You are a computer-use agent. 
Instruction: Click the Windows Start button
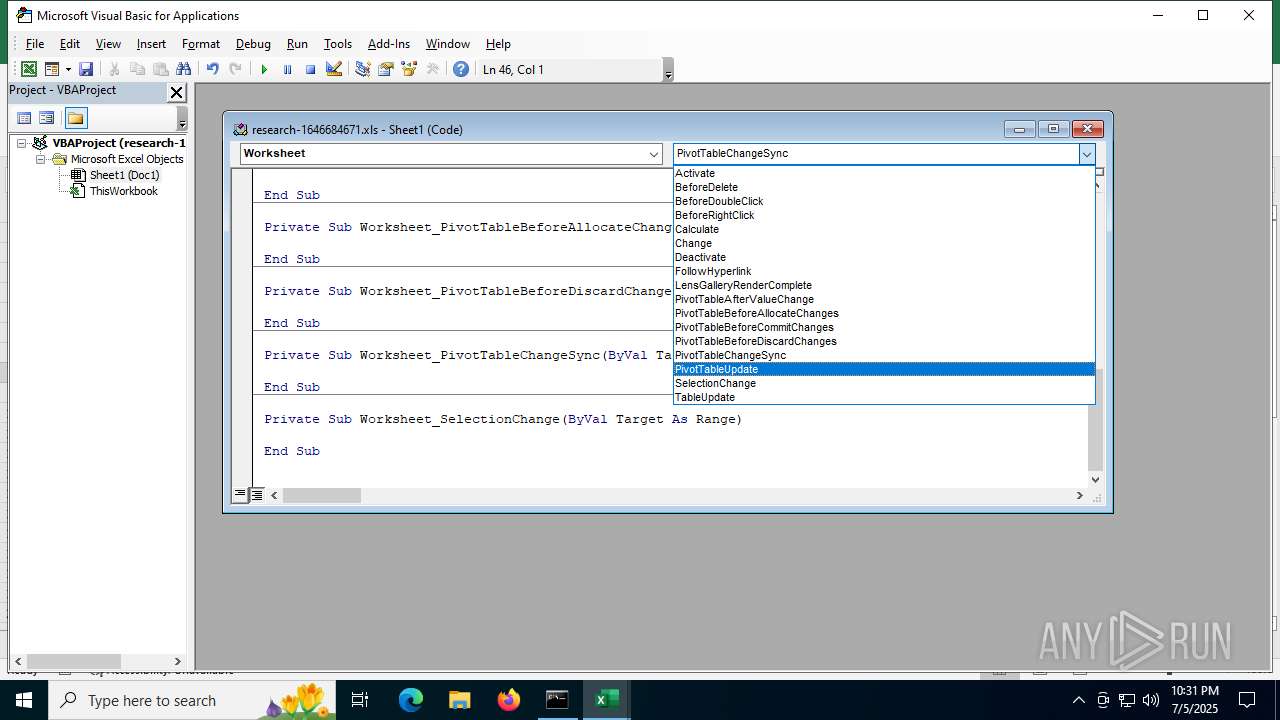point(24,700)
